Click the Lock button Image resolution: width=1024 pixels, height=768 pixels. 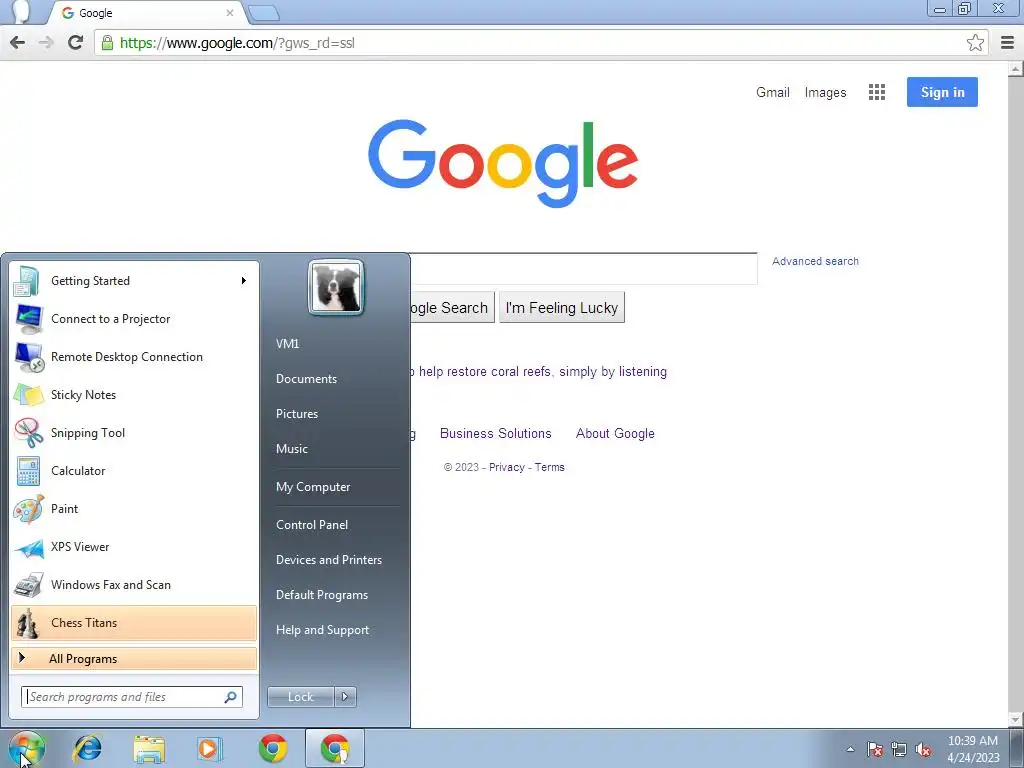301,697
